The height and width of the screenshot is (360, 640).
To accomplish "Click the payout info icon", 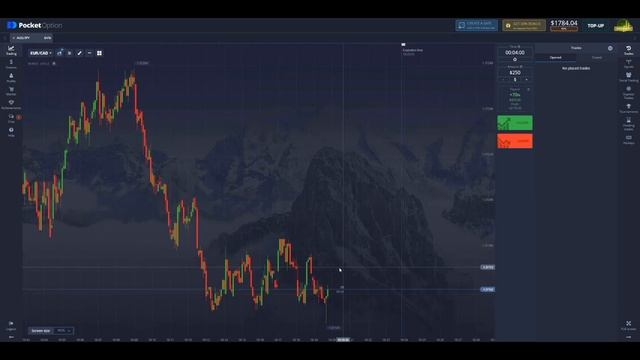I will 528,89.
